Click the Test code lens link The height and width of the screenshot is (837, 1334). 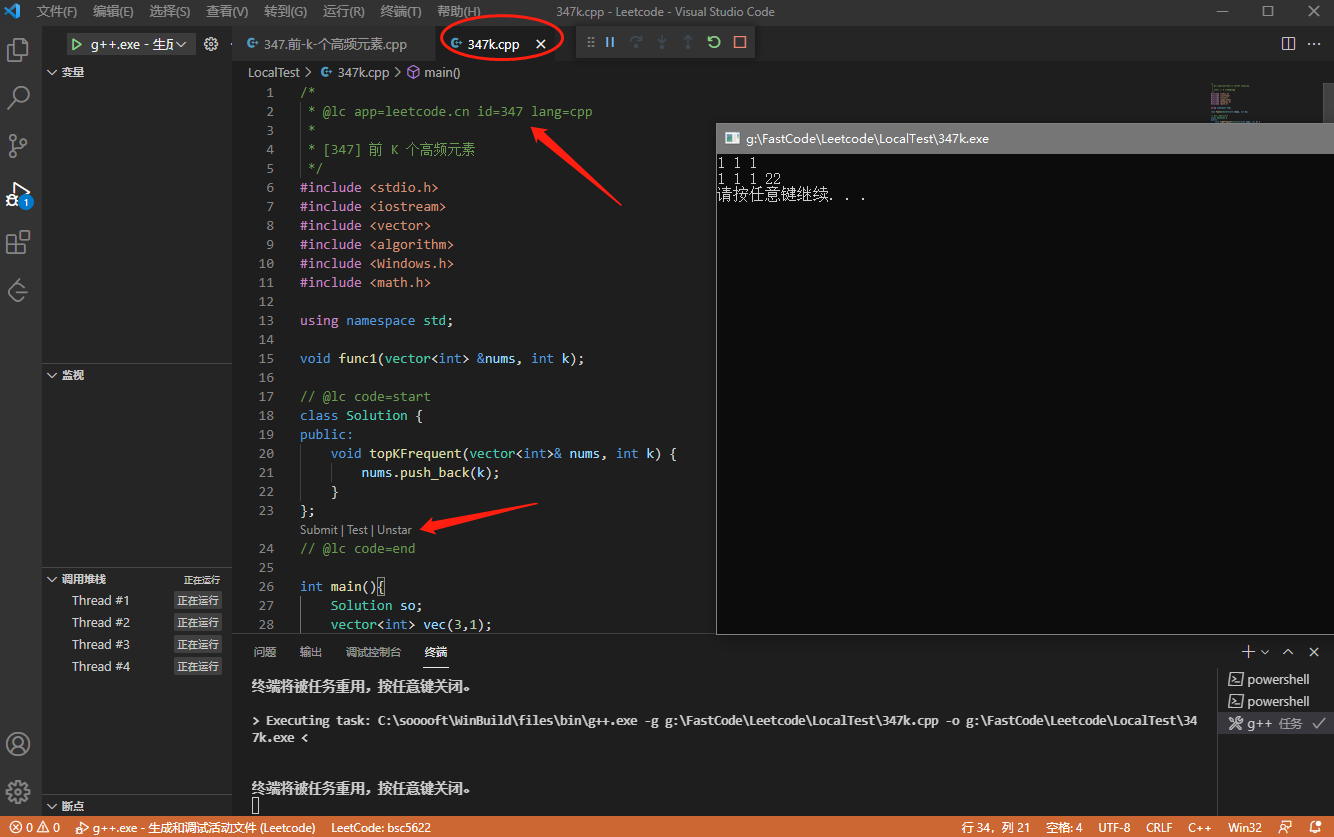357,530
